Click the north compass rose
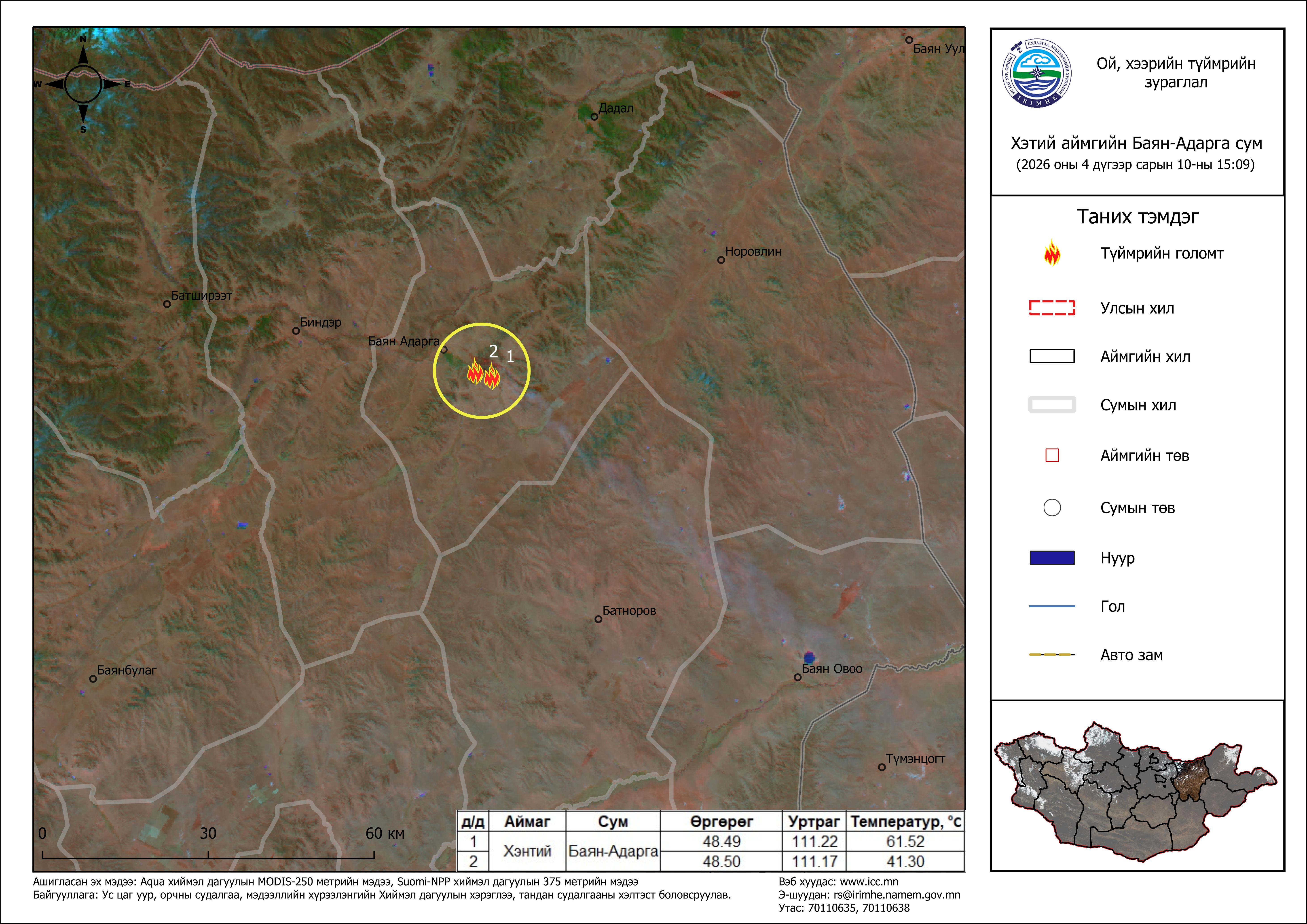 (83, 84)
